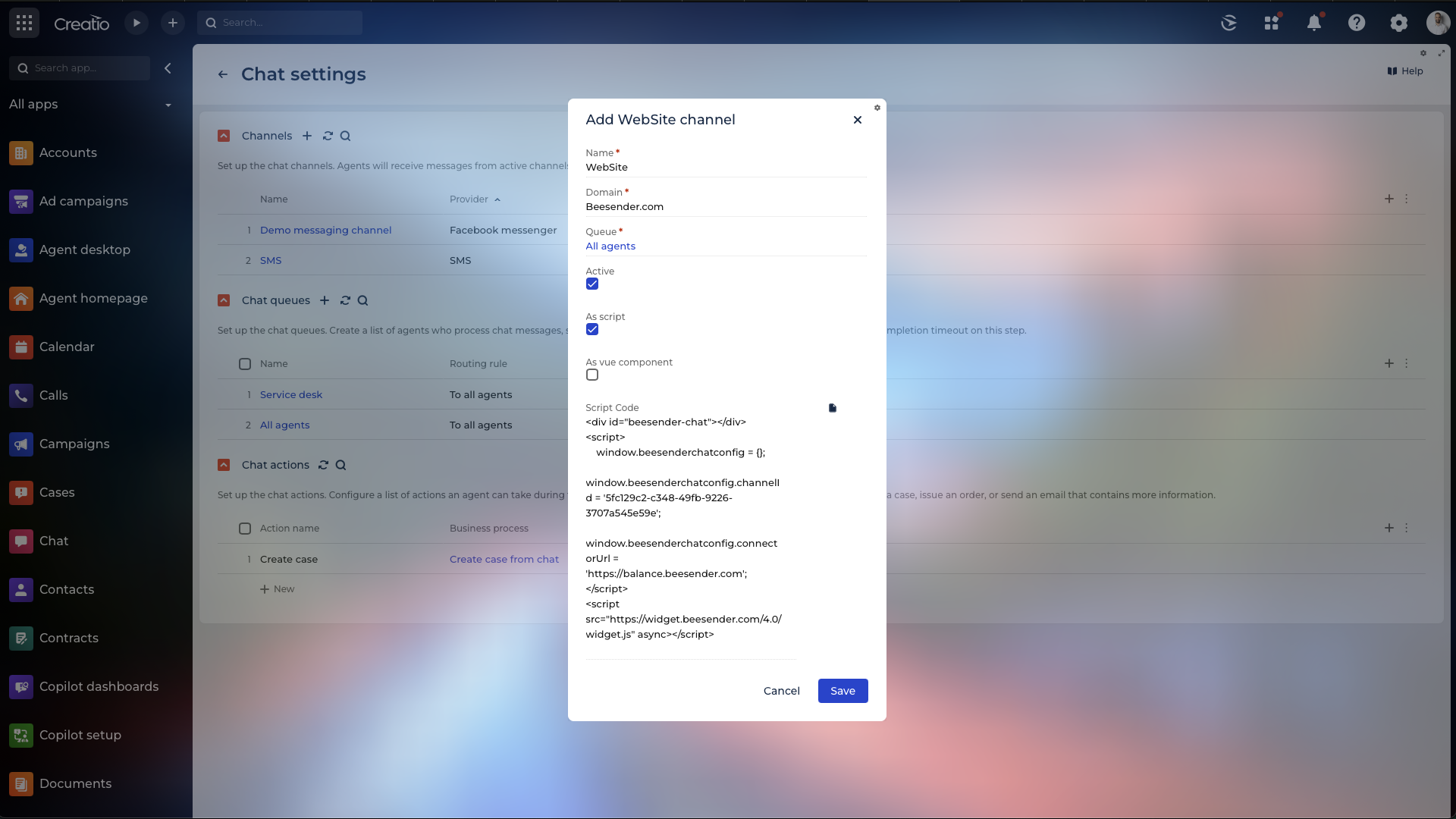Search within the Channels list
Viewport: 1456px width, 819px height.
point(346,136)
